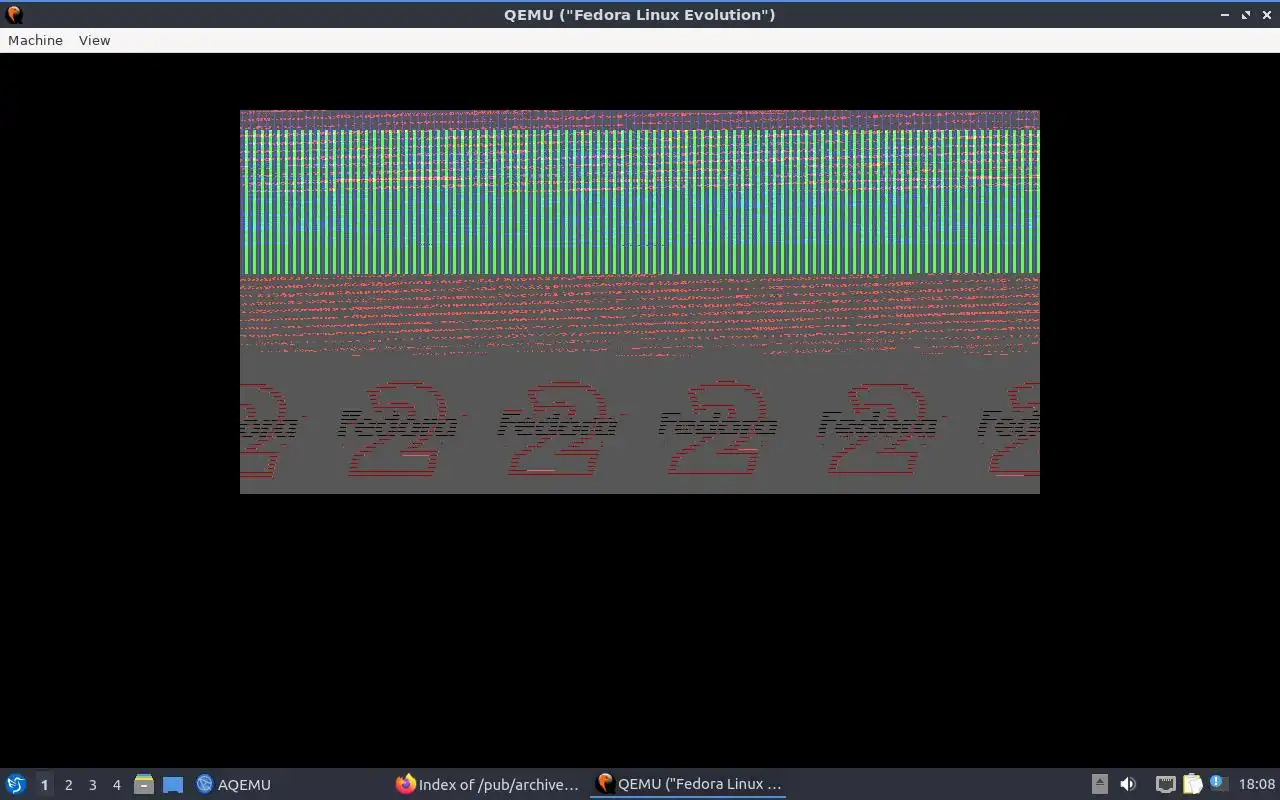Select QEMU Fedora Linux taskbar entry
1280x800 pixels.
[688, 784]
